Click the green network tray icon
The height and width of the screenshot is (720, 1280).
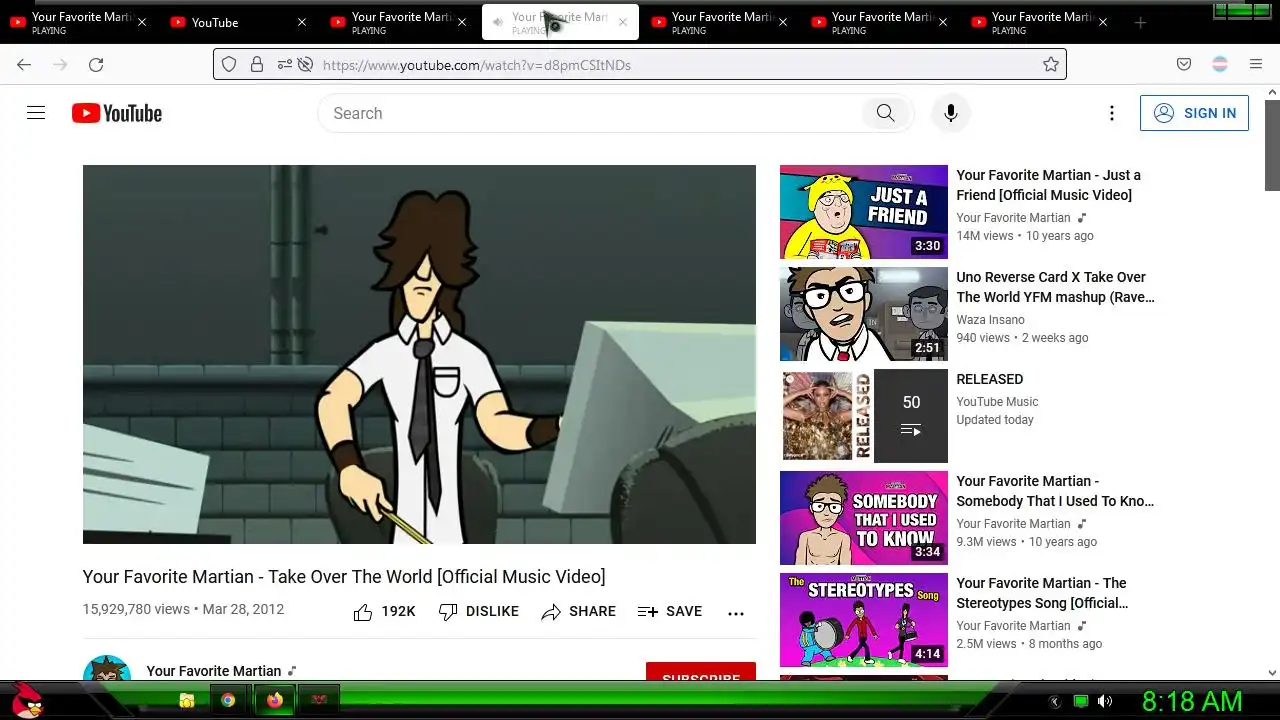point(1080,701)
